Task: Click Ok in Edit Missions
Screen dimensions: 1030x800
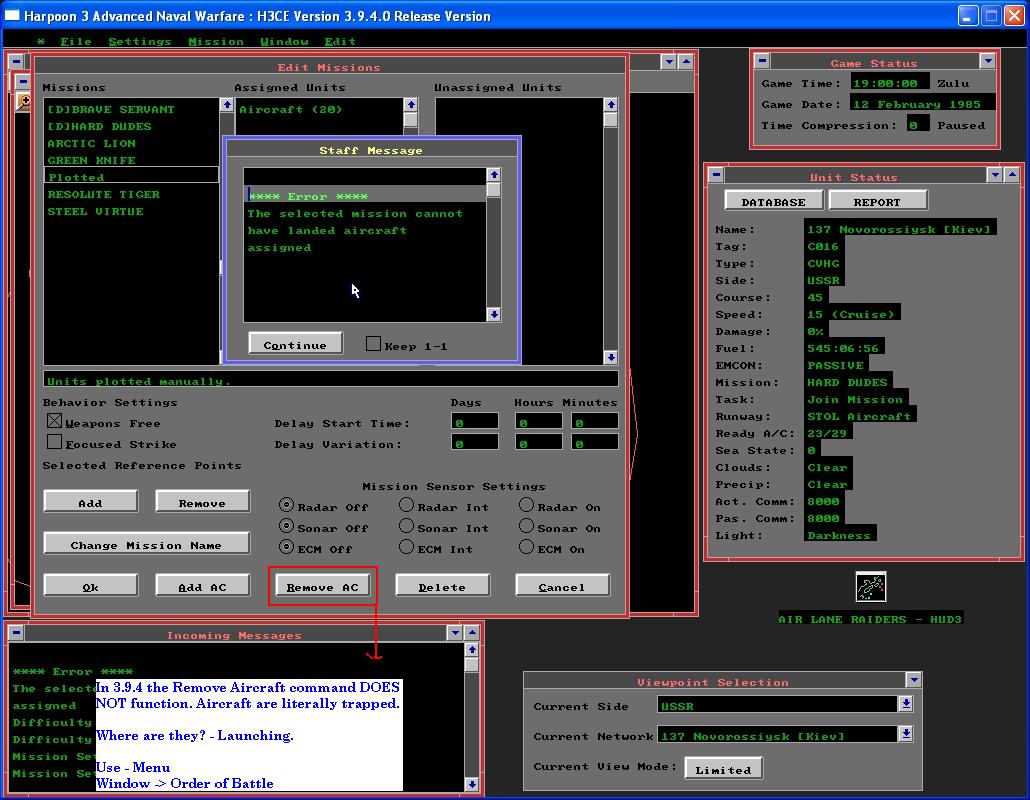Action: coord(91,585)
